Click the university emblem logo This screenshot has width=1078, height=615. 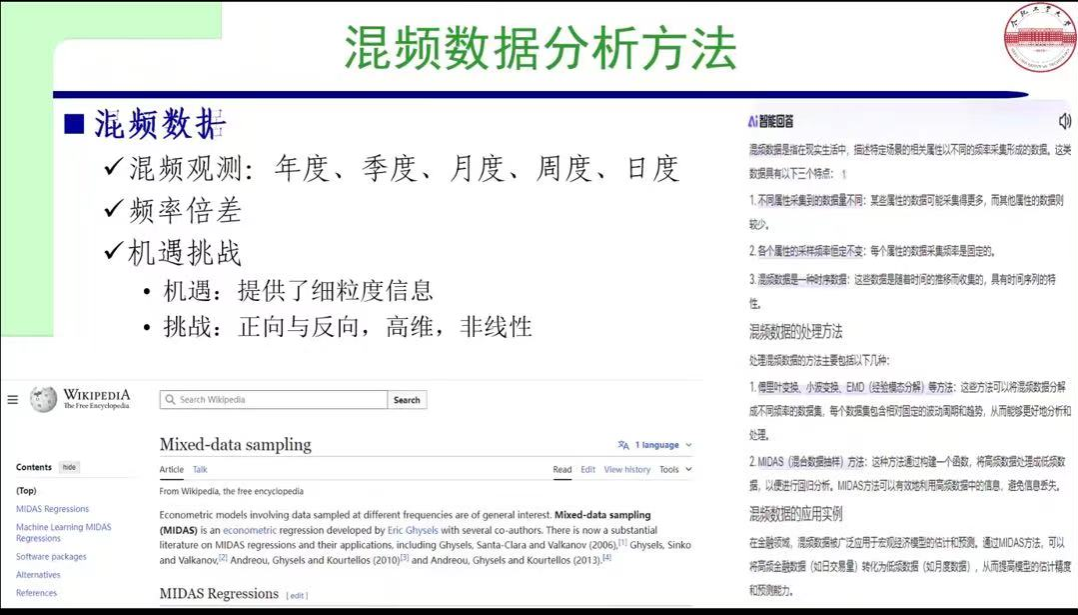coord(1039,39)
